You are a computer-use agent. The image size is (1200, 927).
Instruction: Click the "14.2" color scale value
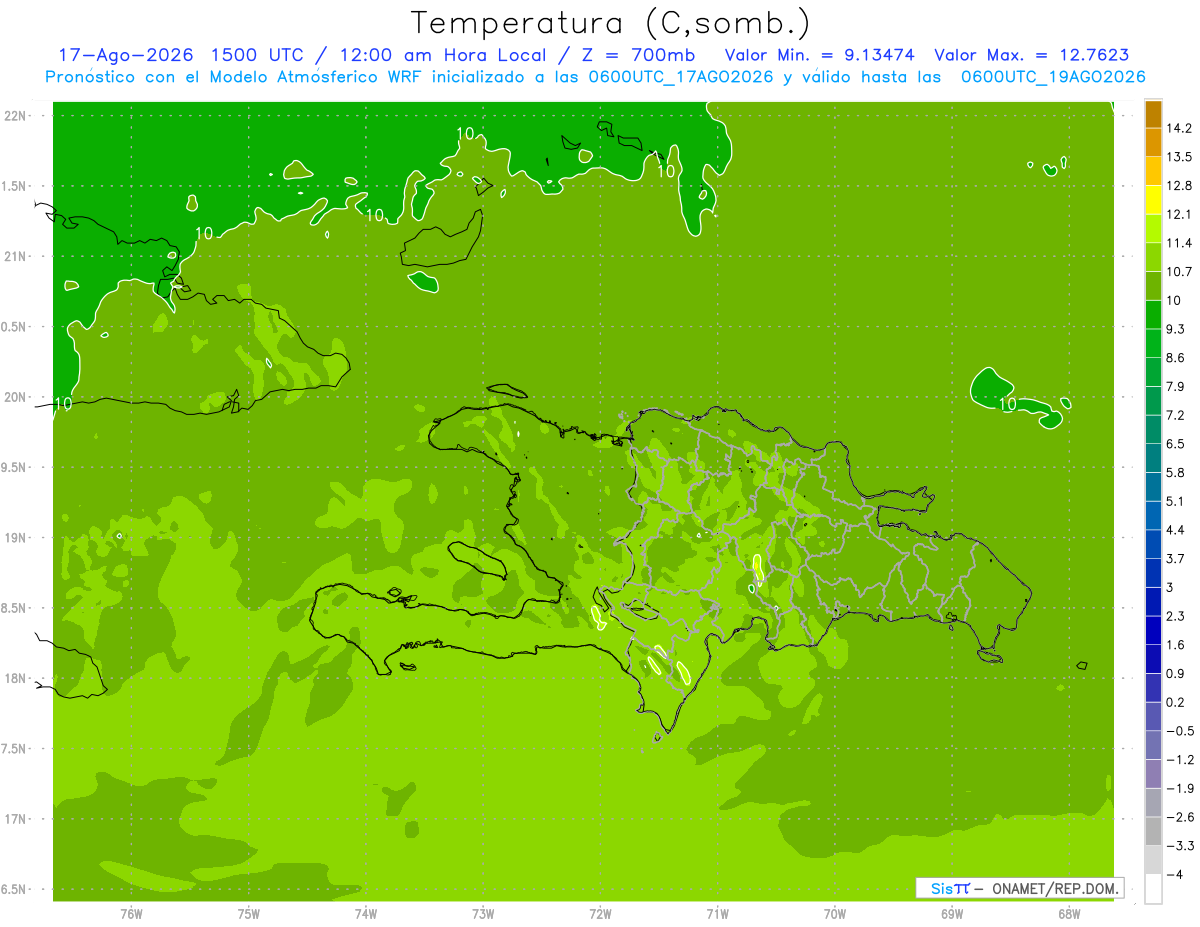(1179, 128)
